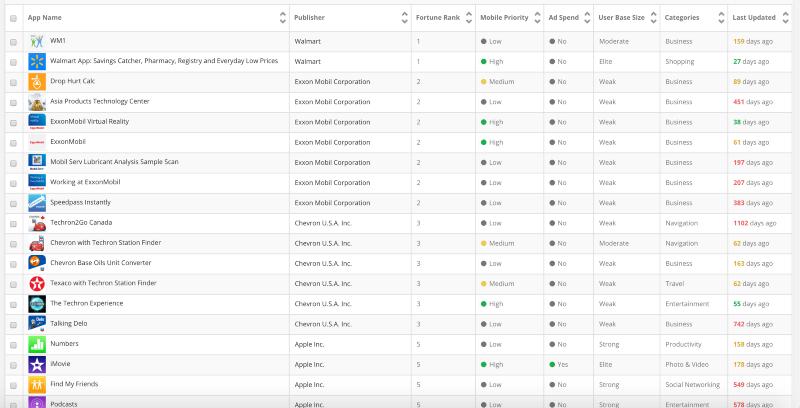Viewport: 800px width, 408px height.
Task: Click the Drop Hurt Calc app icon
Action: pos(37,82)
